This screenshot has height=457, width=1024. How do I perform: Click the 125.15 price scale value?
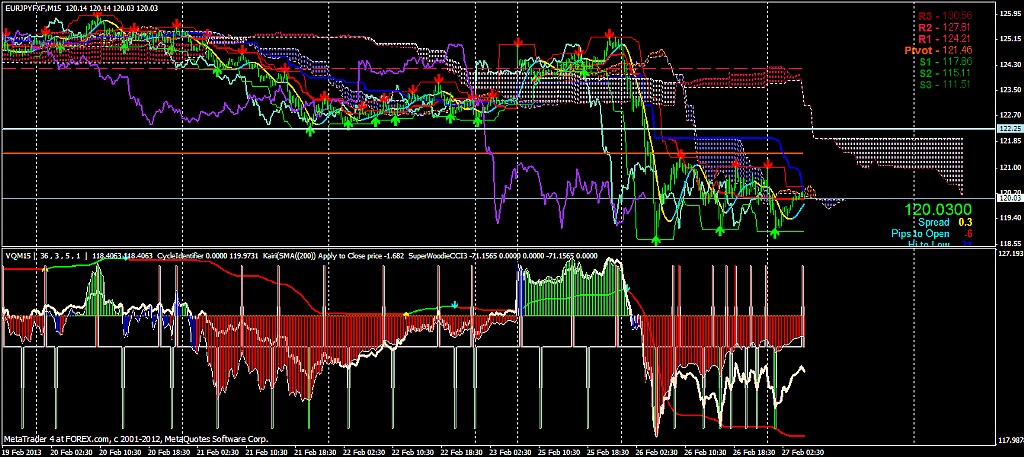[x=1010, y=39]
